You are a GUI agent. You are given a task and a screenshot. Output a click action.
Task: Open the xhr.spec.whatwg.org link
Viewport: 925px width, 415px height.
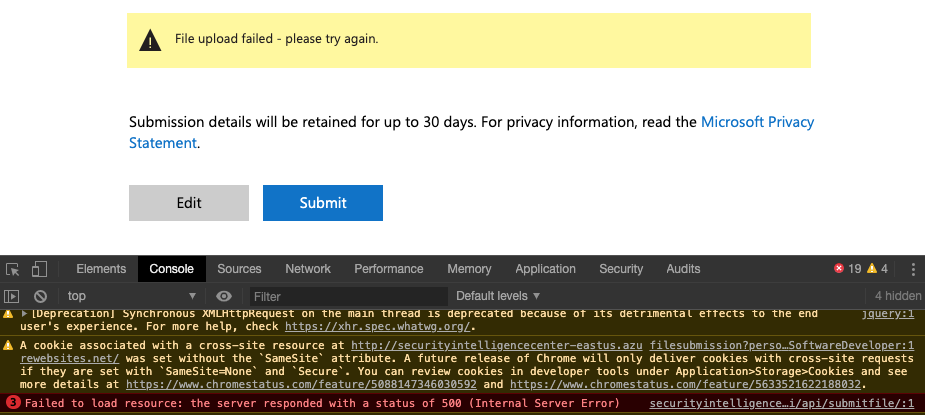(379, 326)
